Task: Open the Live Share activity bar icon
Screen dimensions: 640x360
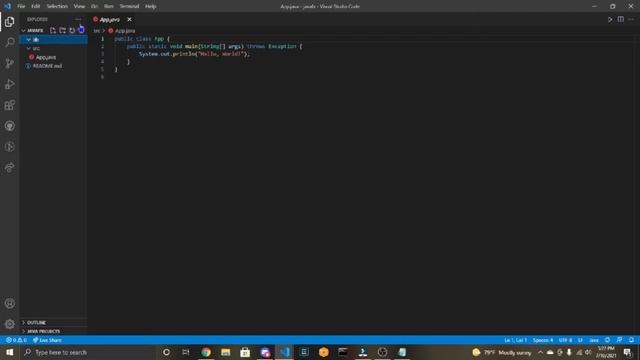Action: (x=9, y=167)
